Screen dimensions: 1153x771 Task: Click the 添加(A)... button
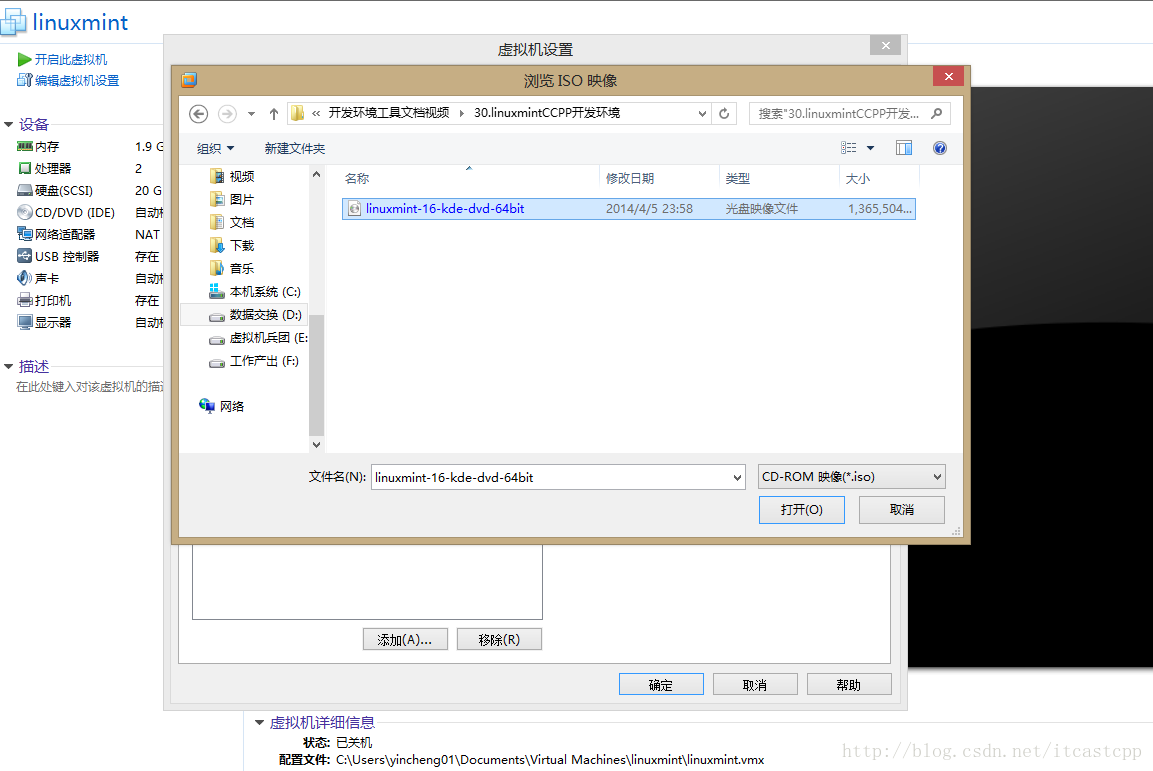405,639
